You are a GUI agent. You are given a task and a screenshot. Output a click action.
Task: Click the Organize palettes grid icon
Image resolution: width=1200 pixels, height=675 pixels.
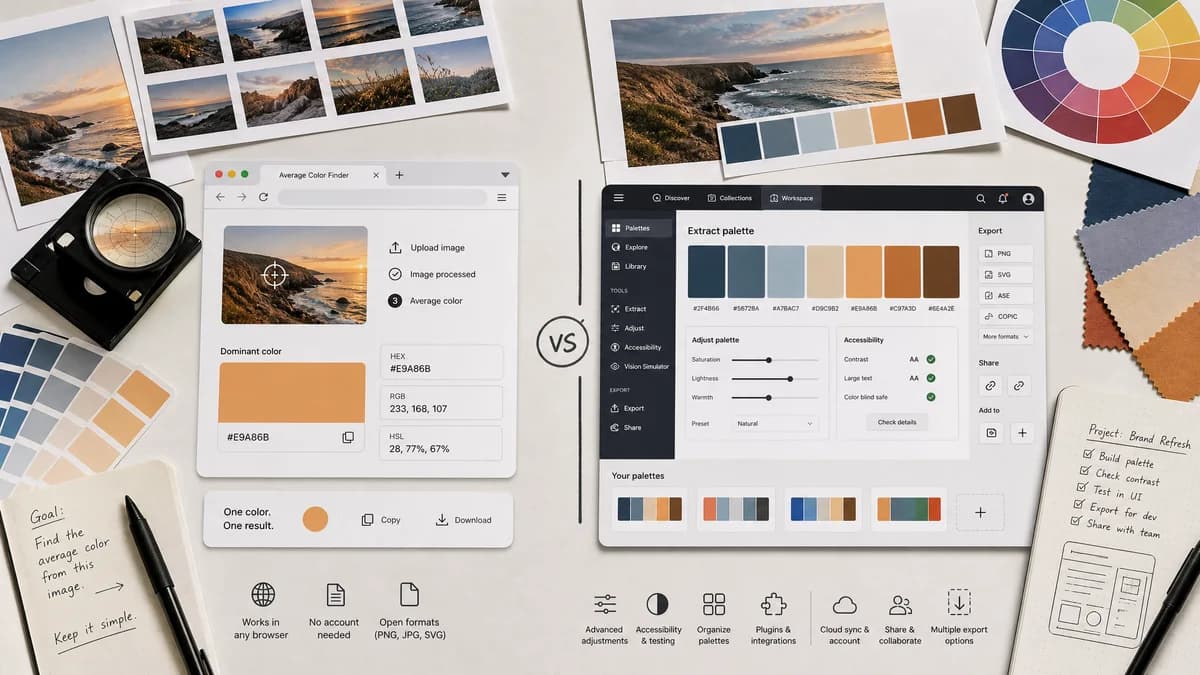tap(714, 604)
